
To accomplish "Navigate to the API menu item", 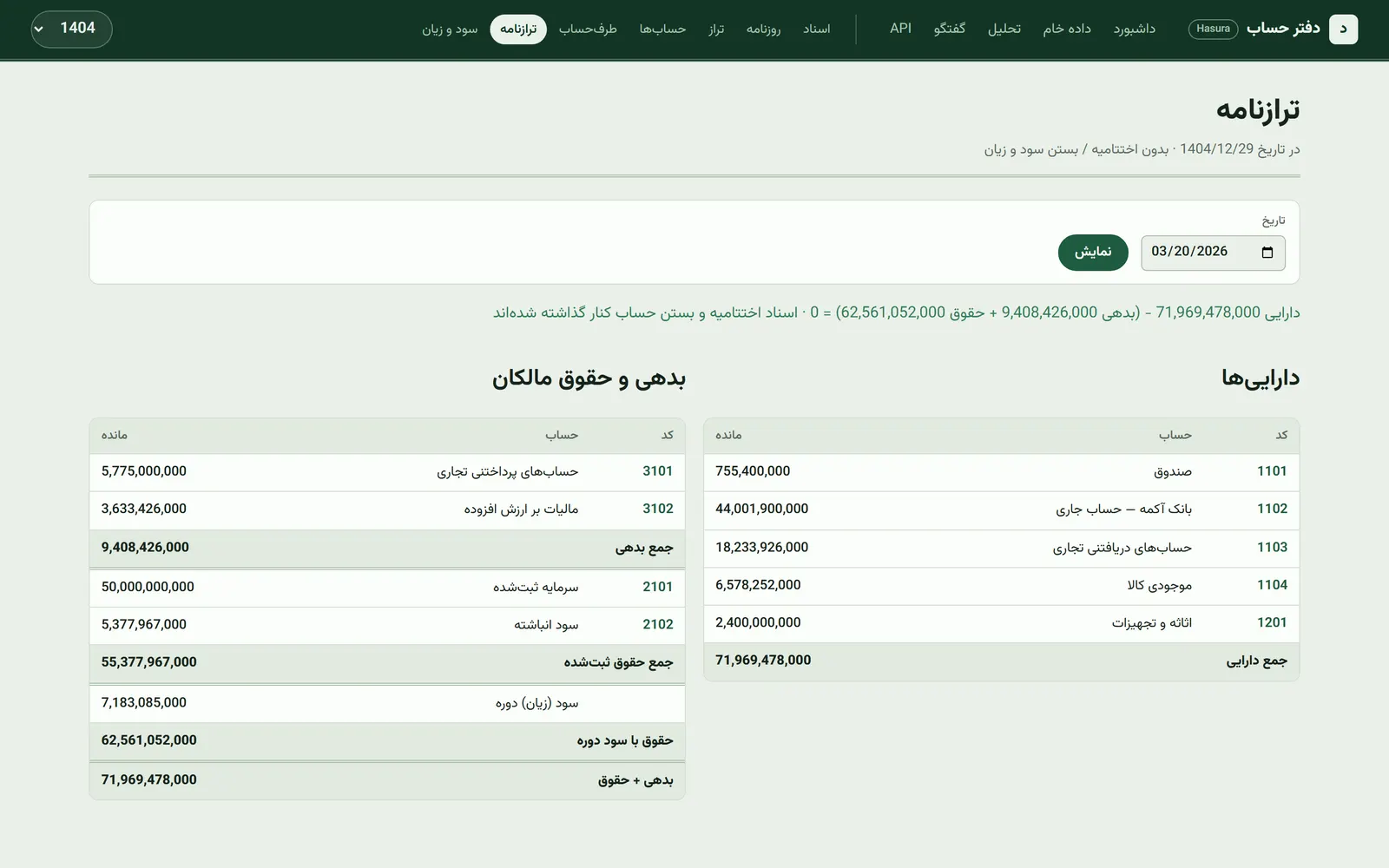I will (x=901, y=29).
